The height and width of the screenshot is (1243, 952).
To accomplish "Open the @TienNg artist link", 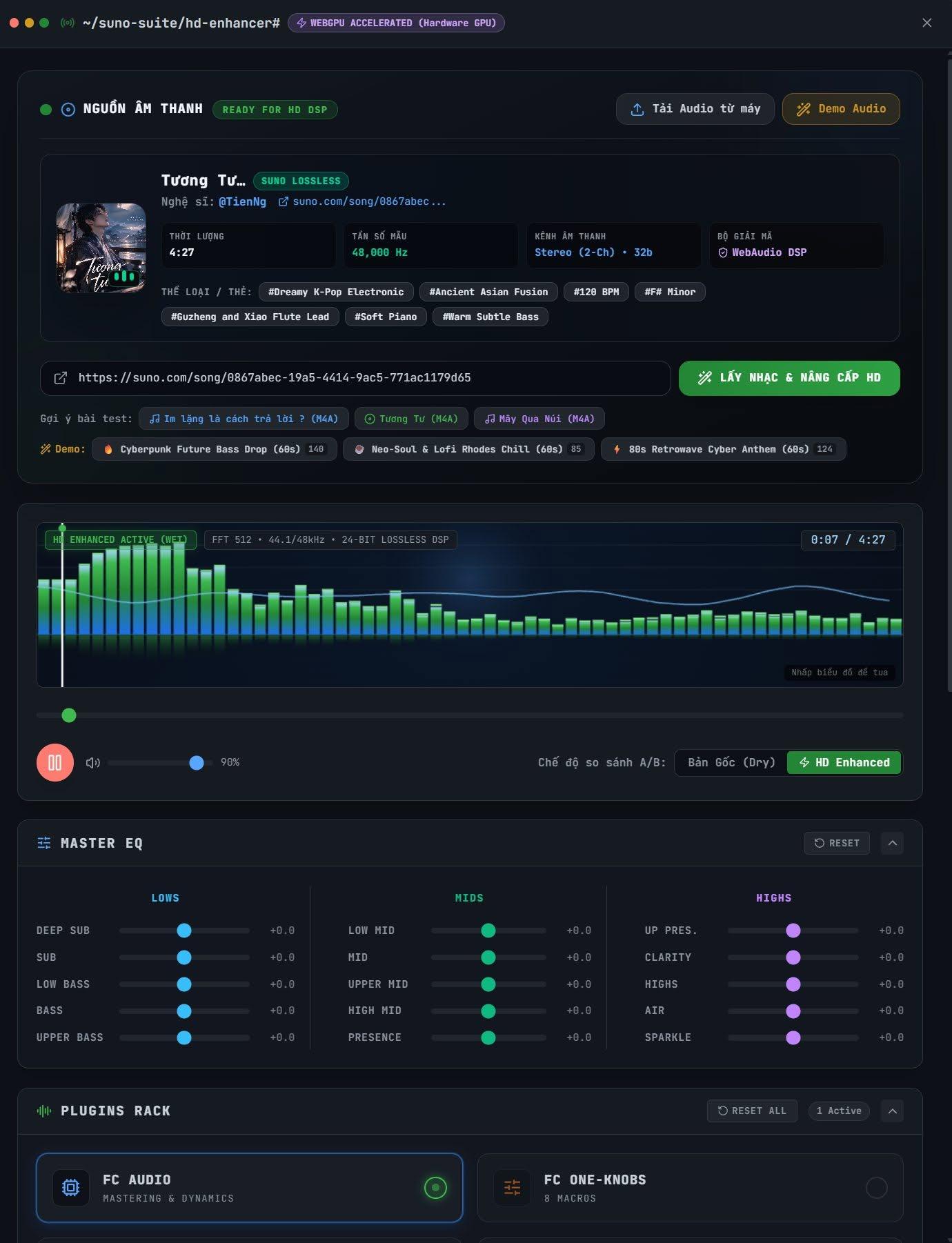I will (x=242, y=201).
